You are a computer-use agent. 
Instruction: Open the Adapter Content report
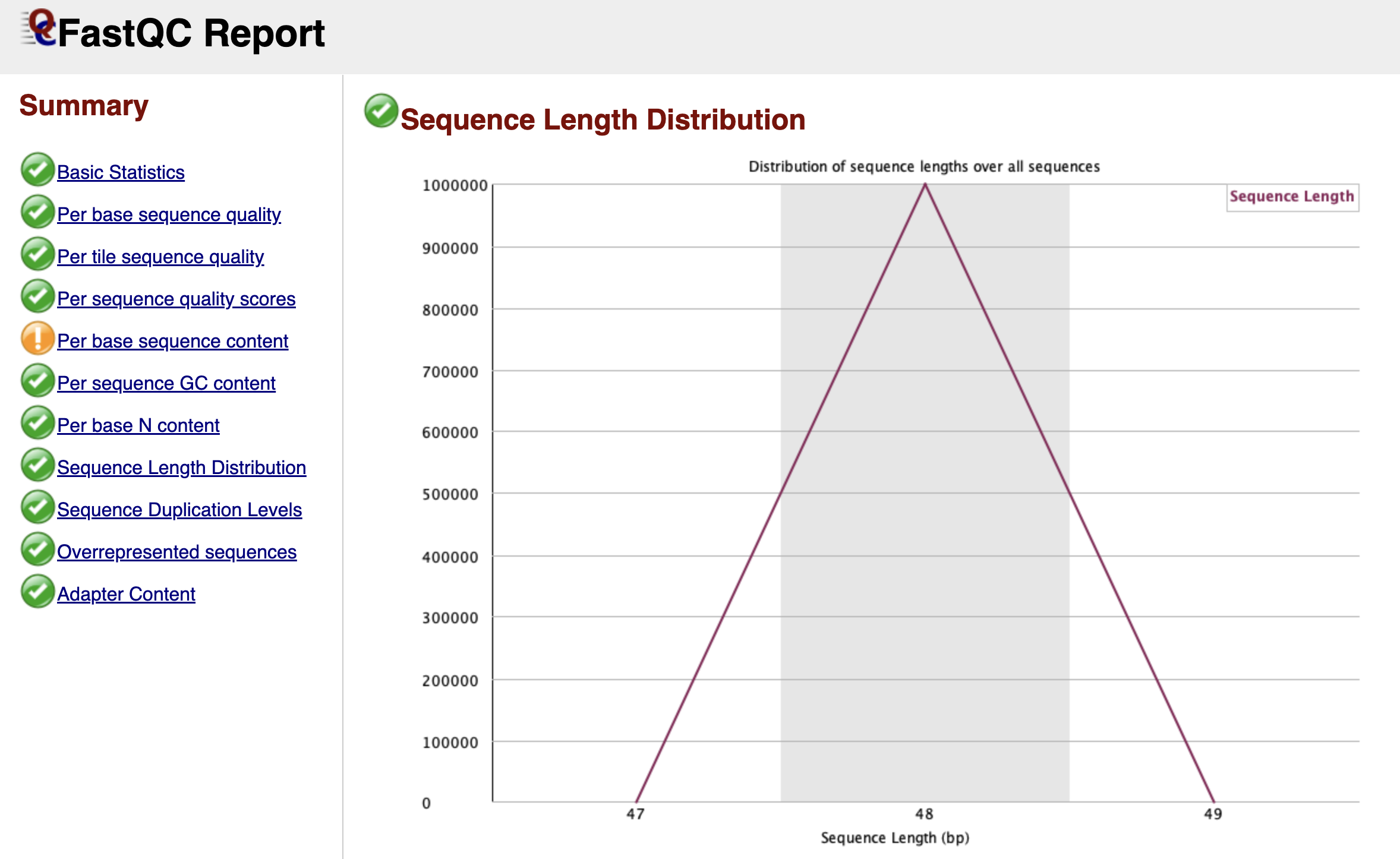[x=125, y=594]
